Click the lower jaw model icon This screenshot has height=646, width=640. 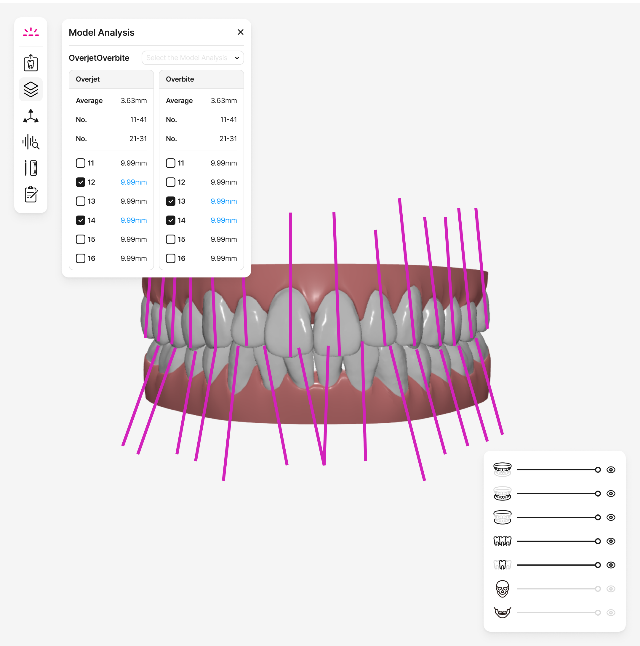click(502, 494)
